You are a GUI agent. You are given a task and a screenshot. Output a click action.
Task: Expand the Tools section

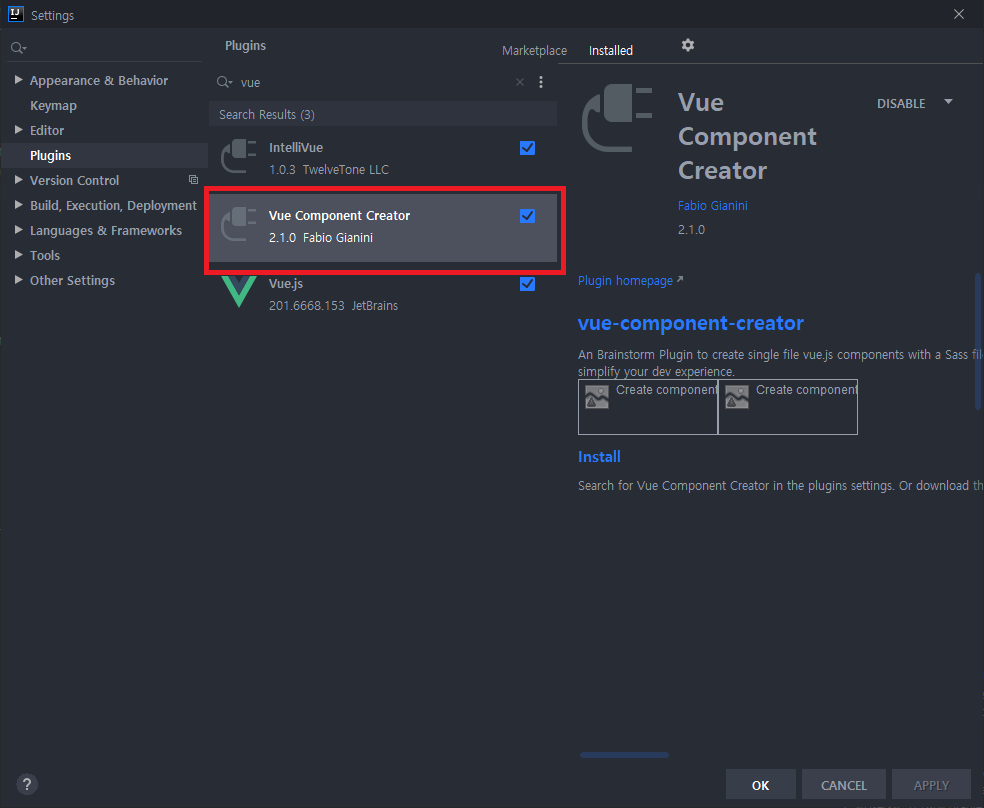point(18,255)
